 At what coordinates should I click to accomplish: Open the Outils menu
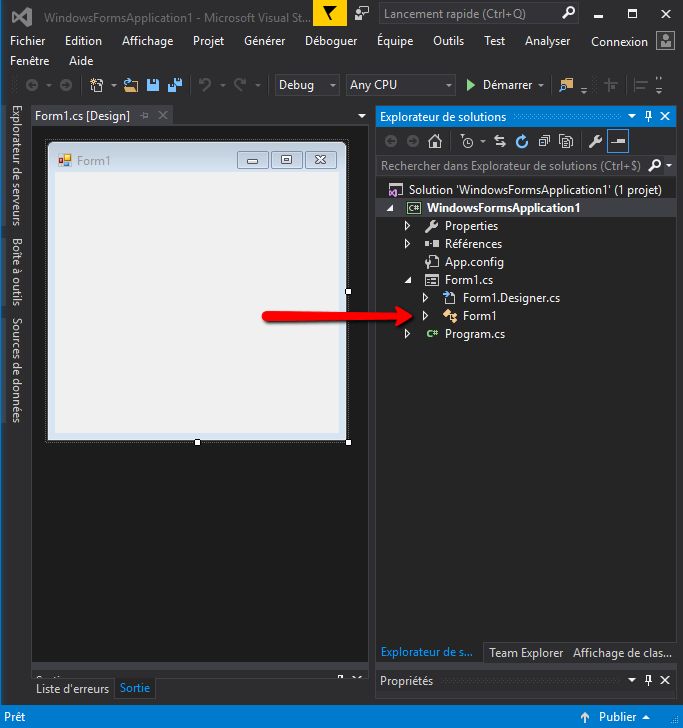coord(448,41)
